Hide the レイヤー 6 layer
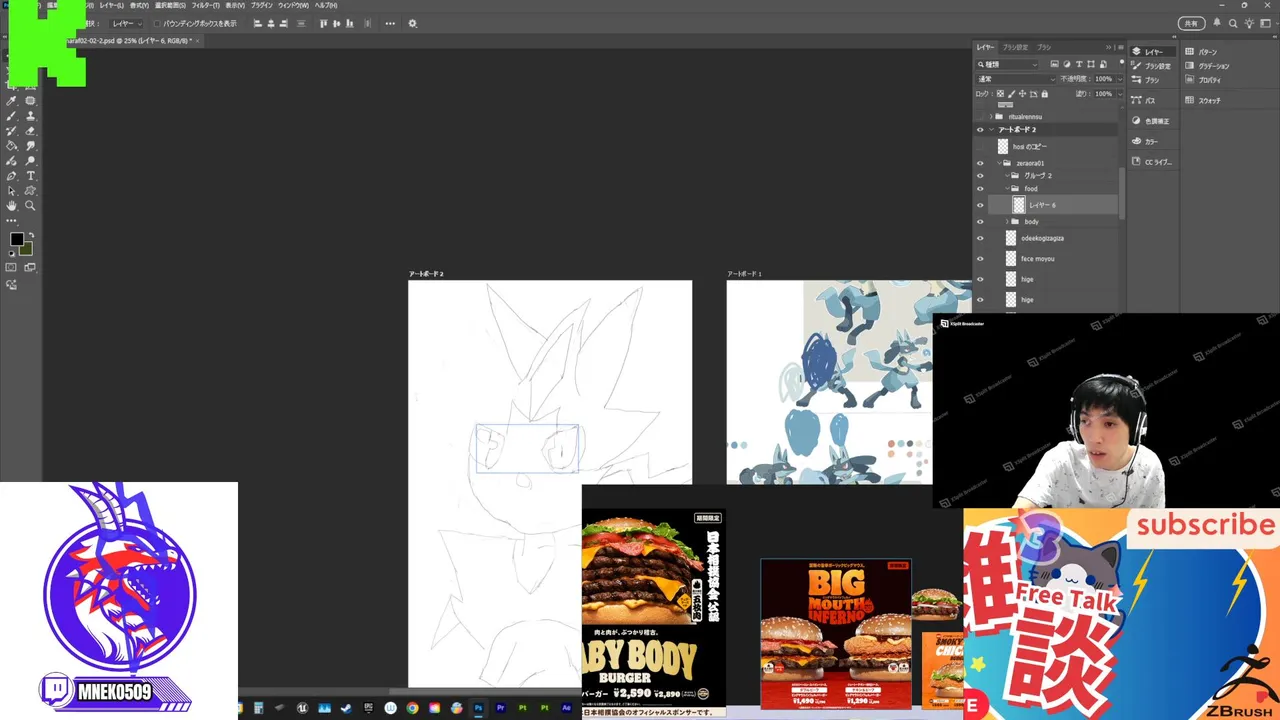 pyautogui.click(x=980, y=205)
